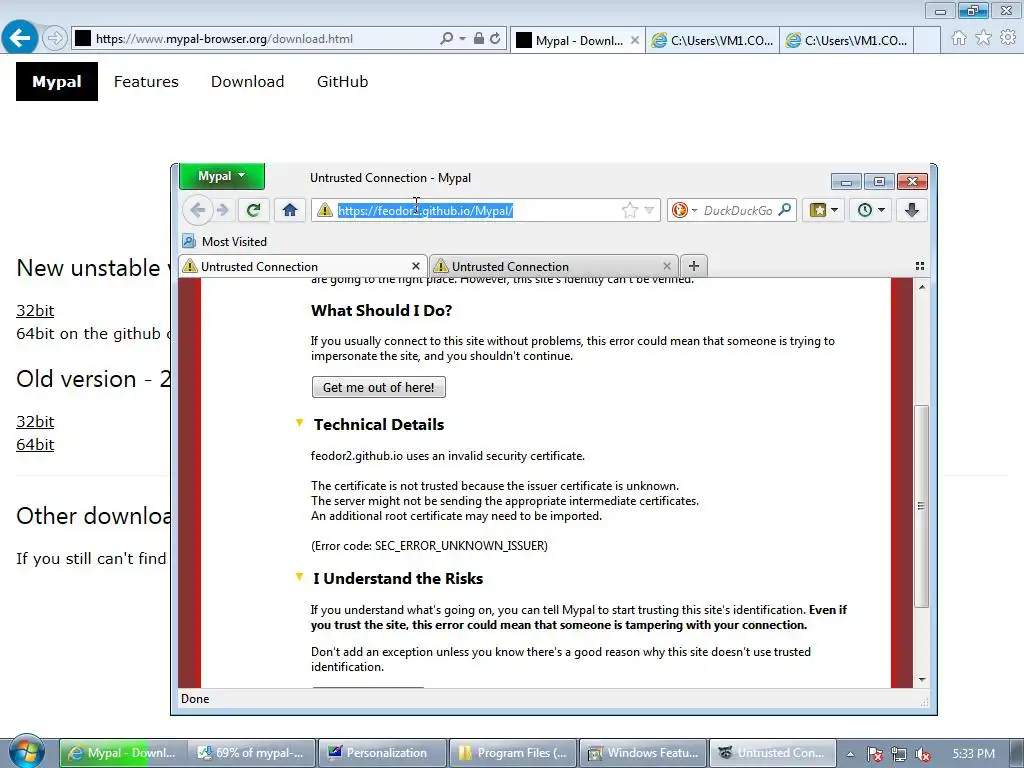Collapse the I Understand the Risks section
Image resolution: width=1024 pixels, height=768 pixels.
300,577
